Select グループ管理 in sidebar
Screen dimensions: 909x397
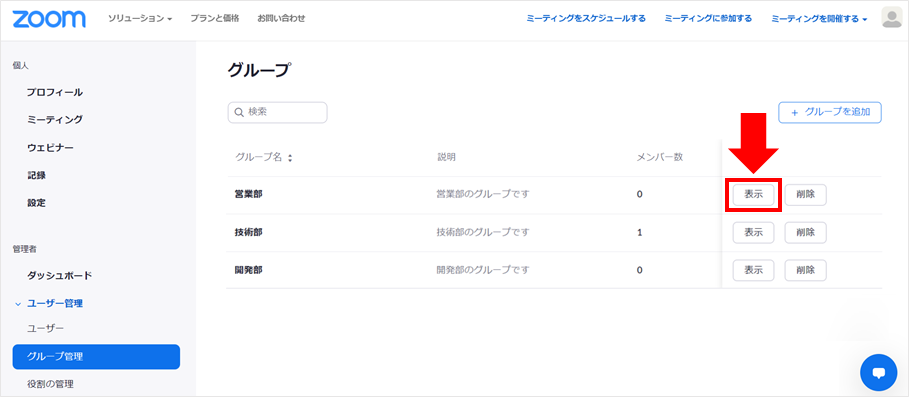click(x=96, y=356)
